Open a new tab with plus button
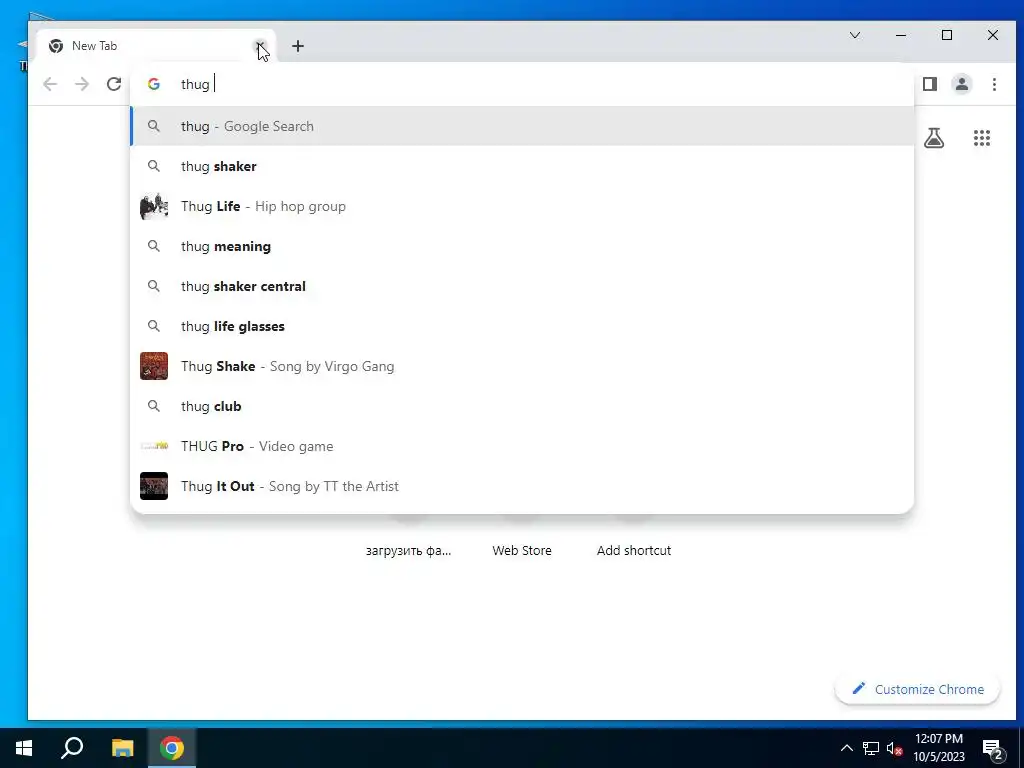The height and width of the screenshot is (768, 1024). pyautogui.click(x=298, y=46)
